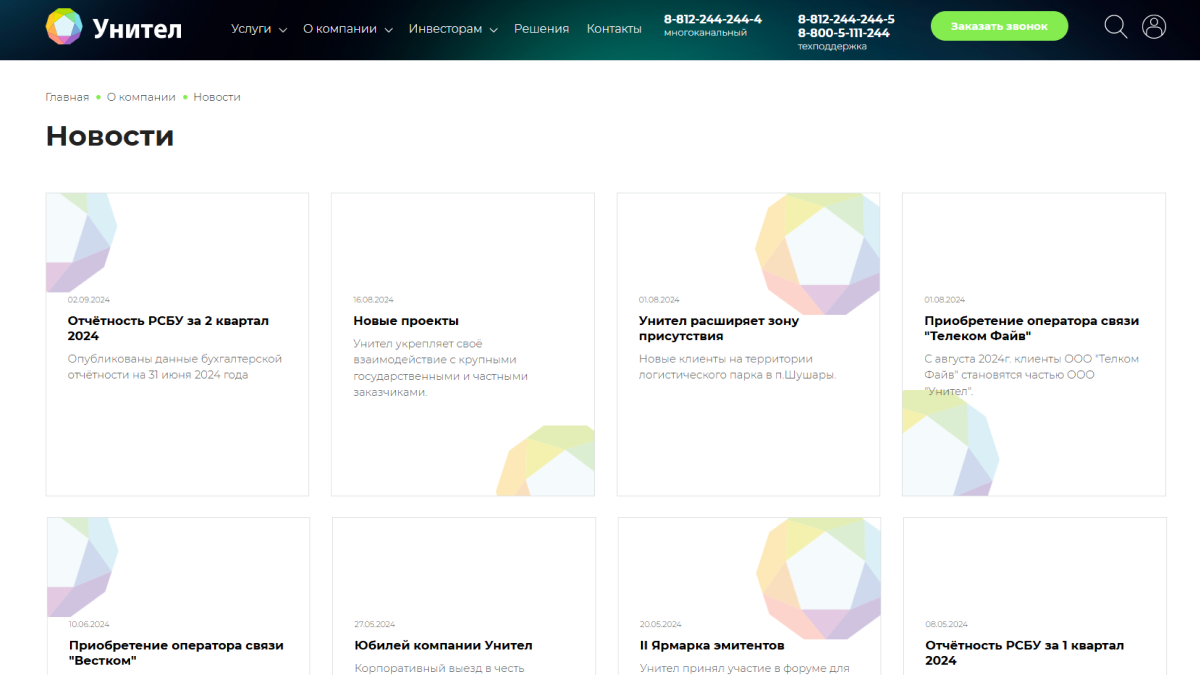Viewport: 1200px width, 675px height.
Task: Open the Приобретение оператора связи Вестком article
Action: coord(176,652)
